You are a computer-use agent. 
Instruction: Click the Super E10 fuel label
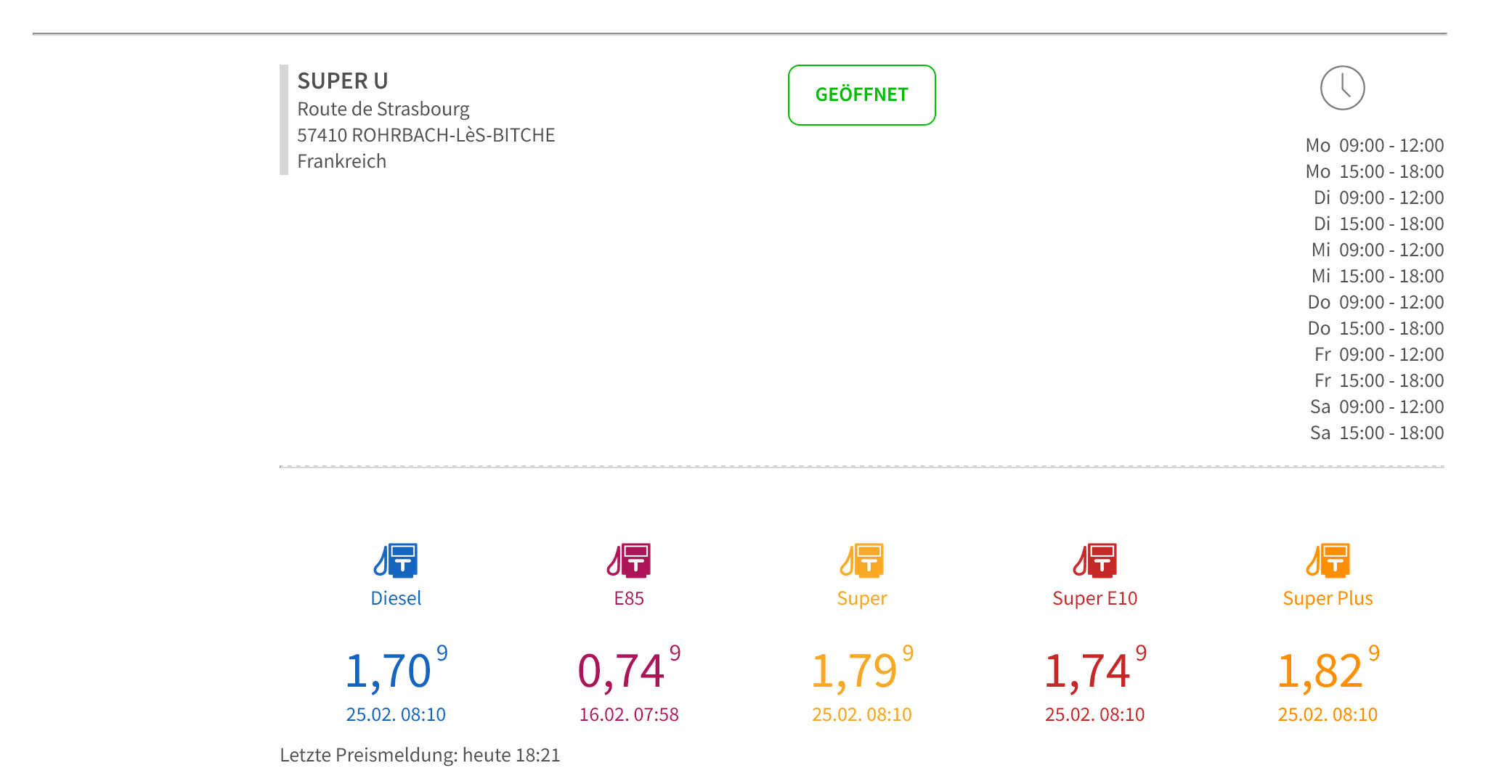(1095, 598)
